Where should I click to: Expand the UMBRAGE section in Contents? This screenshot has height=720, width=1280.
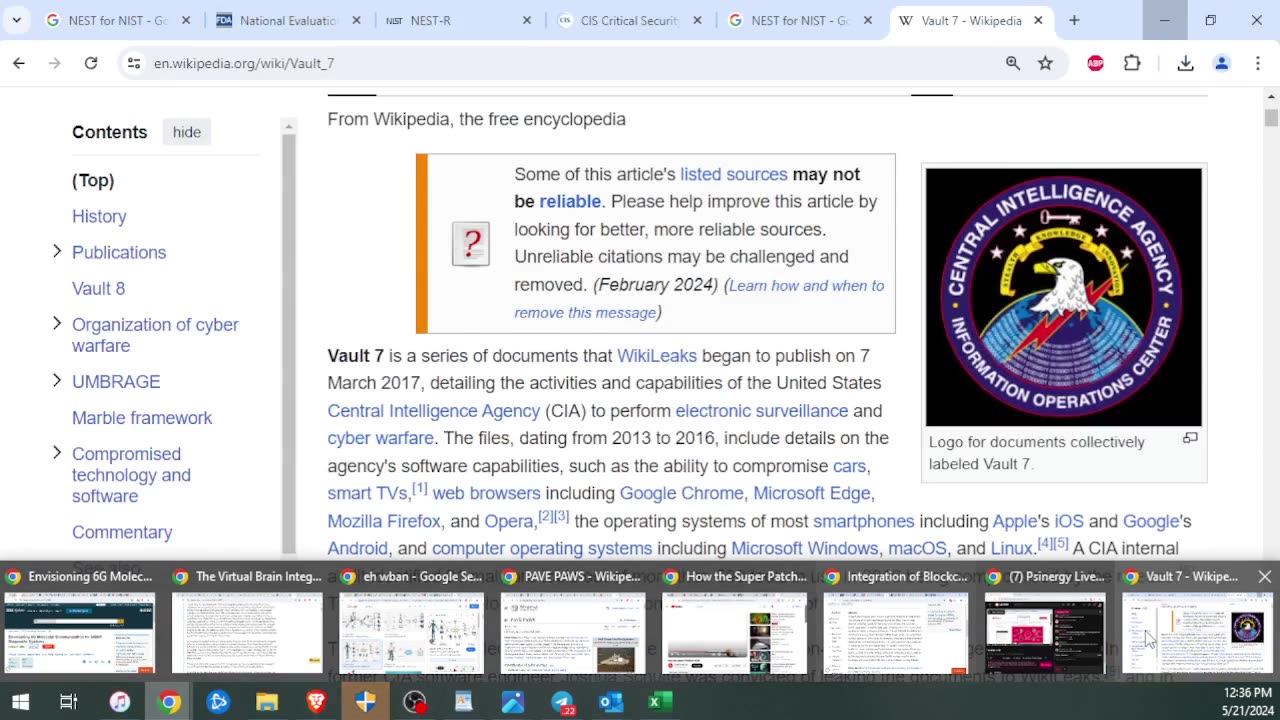57,380
